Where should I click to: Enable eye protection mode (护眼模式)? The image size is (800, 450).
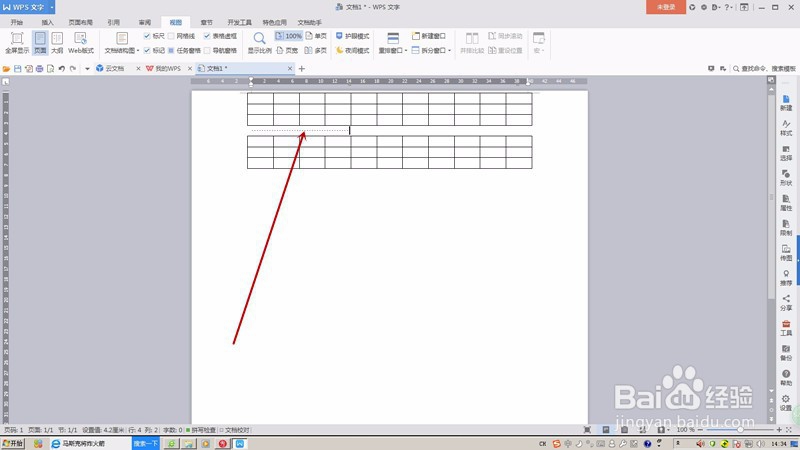pos(352,36)
